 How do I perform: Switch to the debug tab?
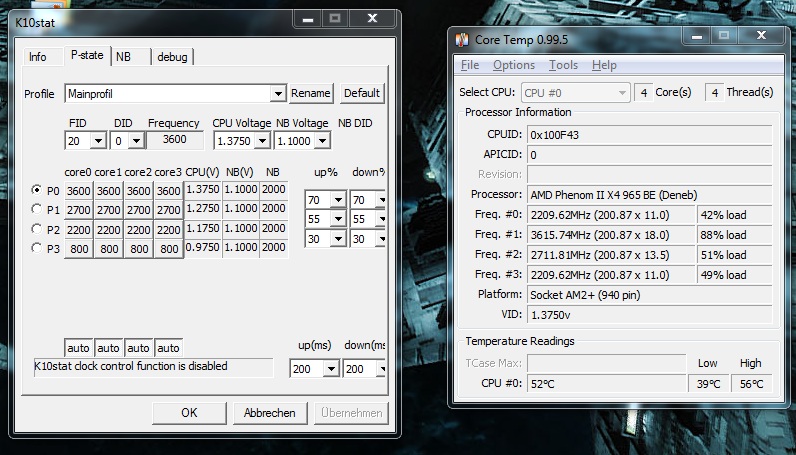point(173,57)
